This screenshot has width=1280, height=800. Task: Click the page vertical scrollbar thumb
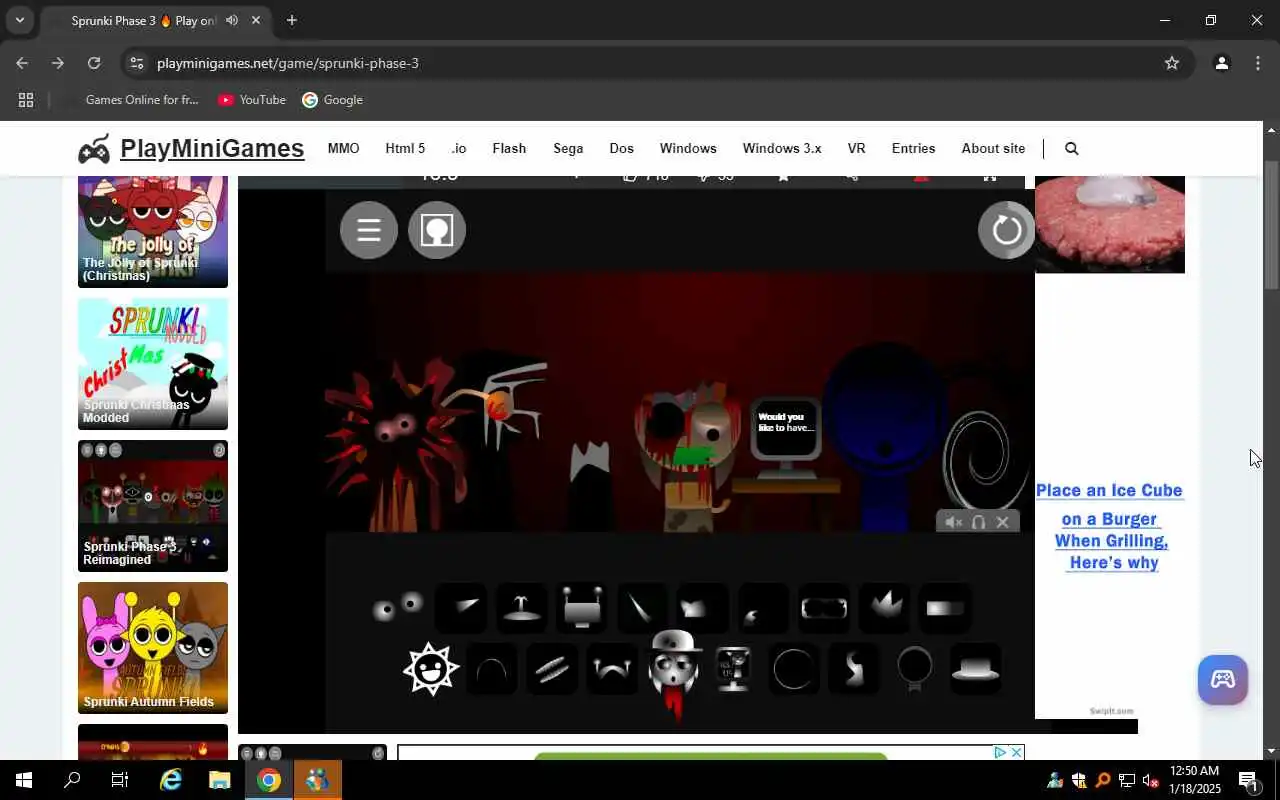(1272, 225)
